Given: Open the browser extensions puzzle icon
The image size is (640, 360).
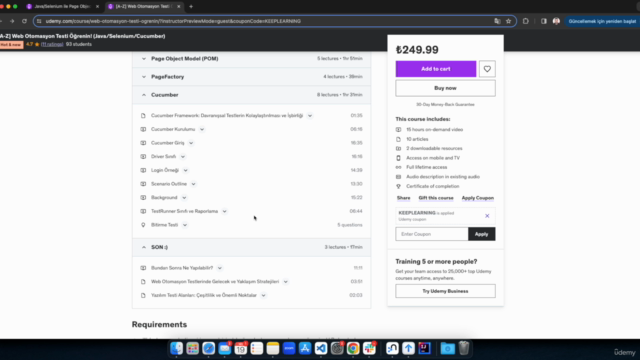Looking at the screenshot, I should point(526,21).
